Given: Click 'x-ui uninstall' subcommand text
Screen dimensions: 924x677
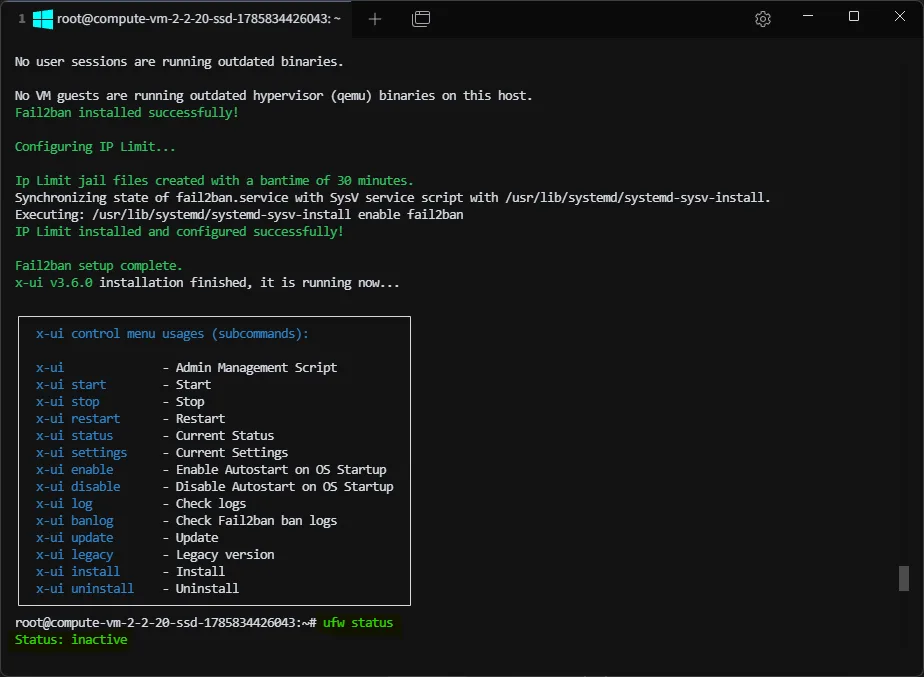Looking at the screenshot, I should 85,589.
